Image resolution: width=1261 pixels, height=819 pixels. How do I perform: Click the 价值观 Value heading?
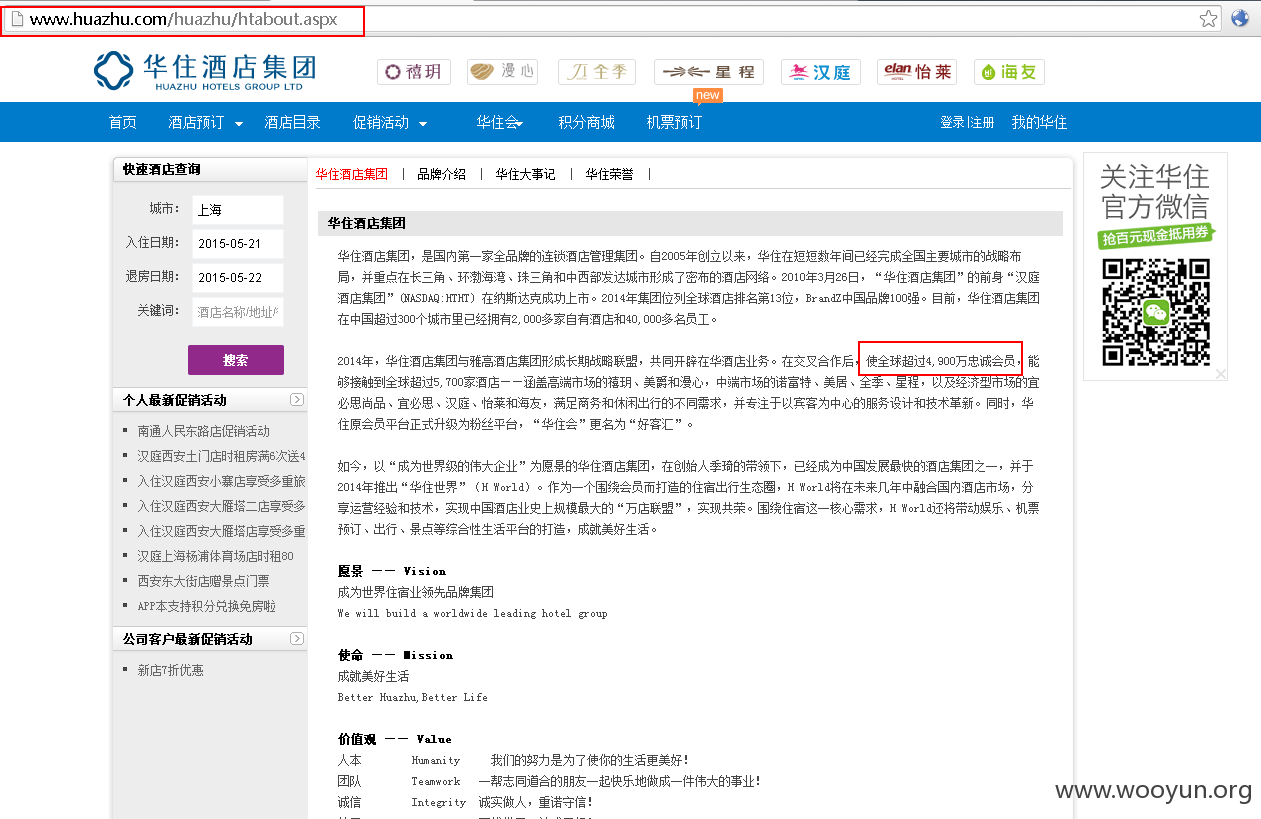pyautogui.click(x=394, y=739)
